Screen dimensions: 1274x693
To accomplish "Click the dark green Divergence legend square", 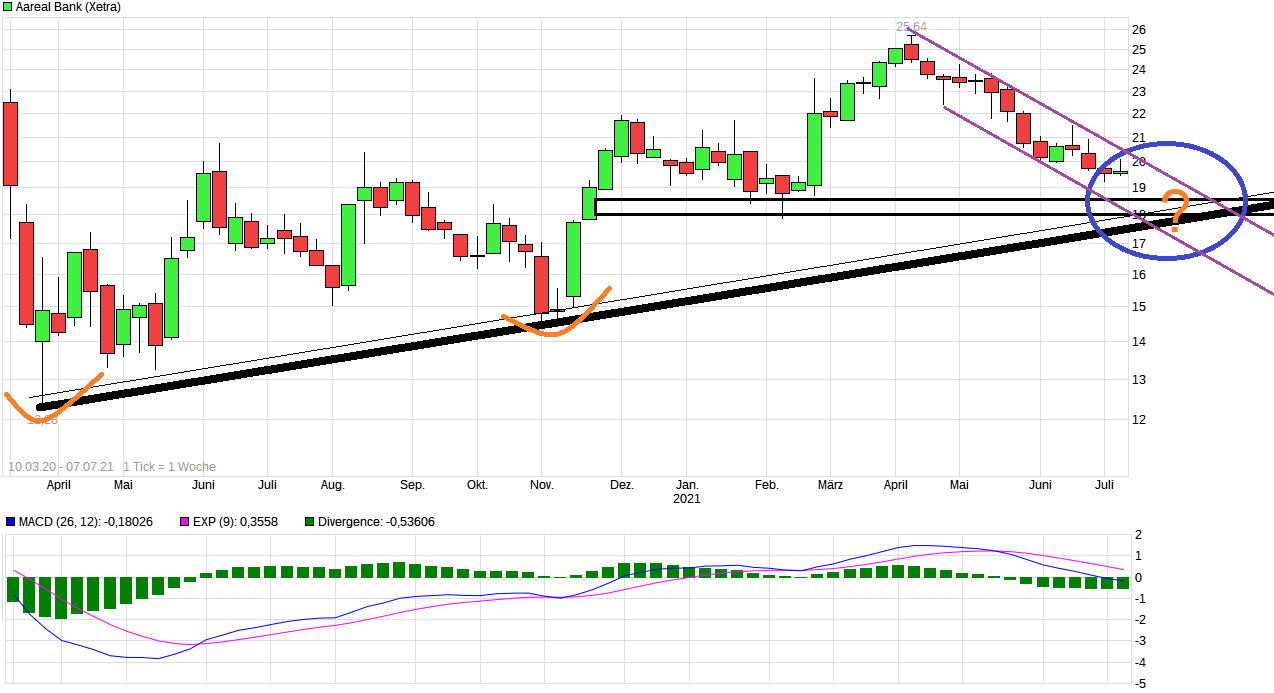I will [309, 522].
